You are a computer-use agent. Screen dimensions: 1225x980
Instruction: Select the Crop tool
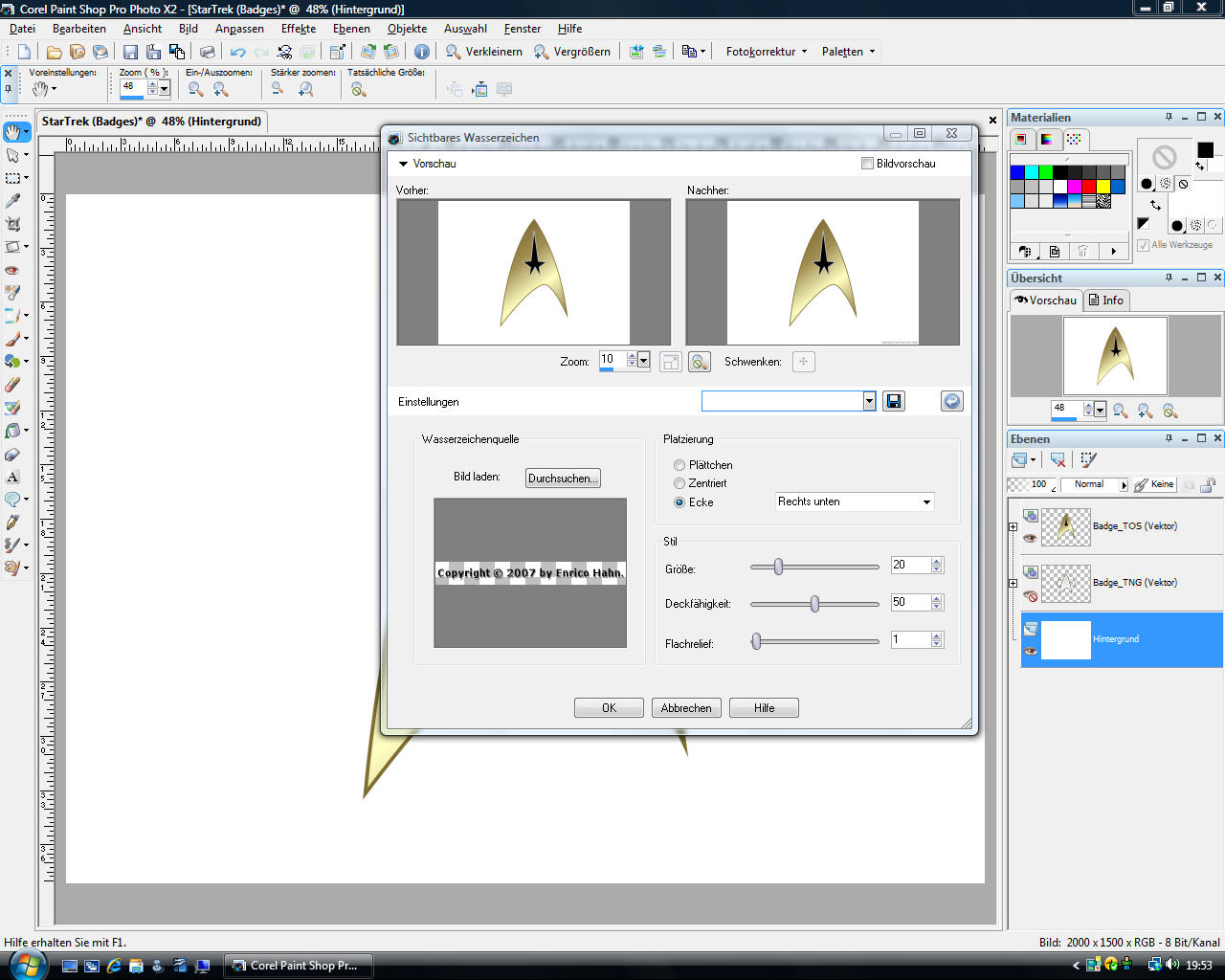click(12, 224)
